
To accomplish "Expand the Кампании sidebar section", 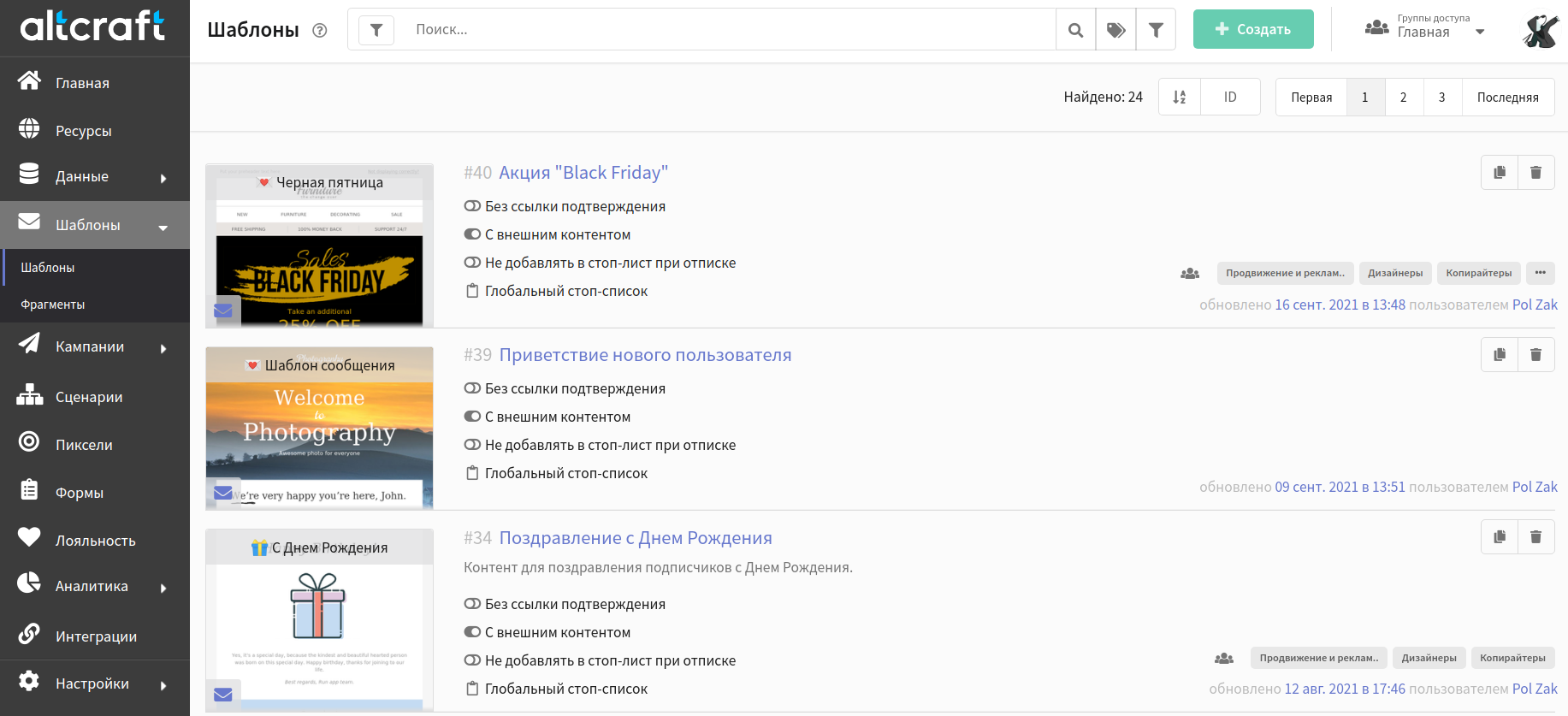I will [x=94, y=347].
